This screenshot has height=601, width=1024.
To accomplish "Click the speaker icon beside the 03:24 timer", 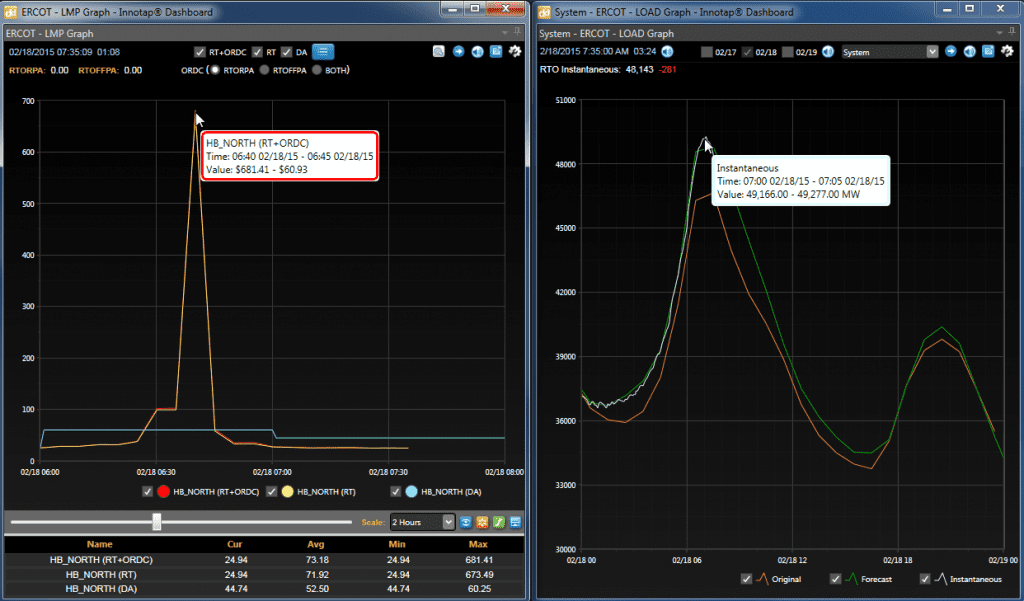I will click(x=667, y=52).
